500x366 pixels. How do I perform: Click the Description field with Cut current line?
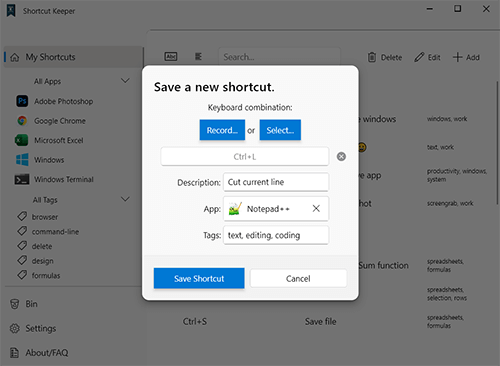pos(276,182)
